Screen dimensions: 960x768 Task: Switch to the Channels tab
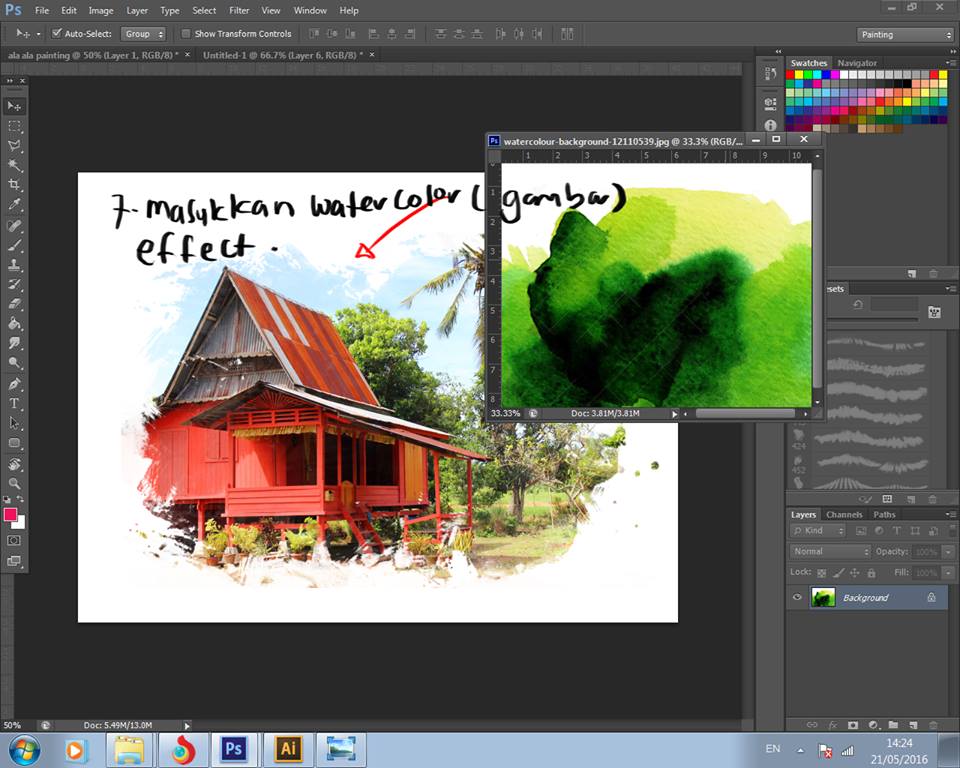pyautogui.click(x=844, y=515)
